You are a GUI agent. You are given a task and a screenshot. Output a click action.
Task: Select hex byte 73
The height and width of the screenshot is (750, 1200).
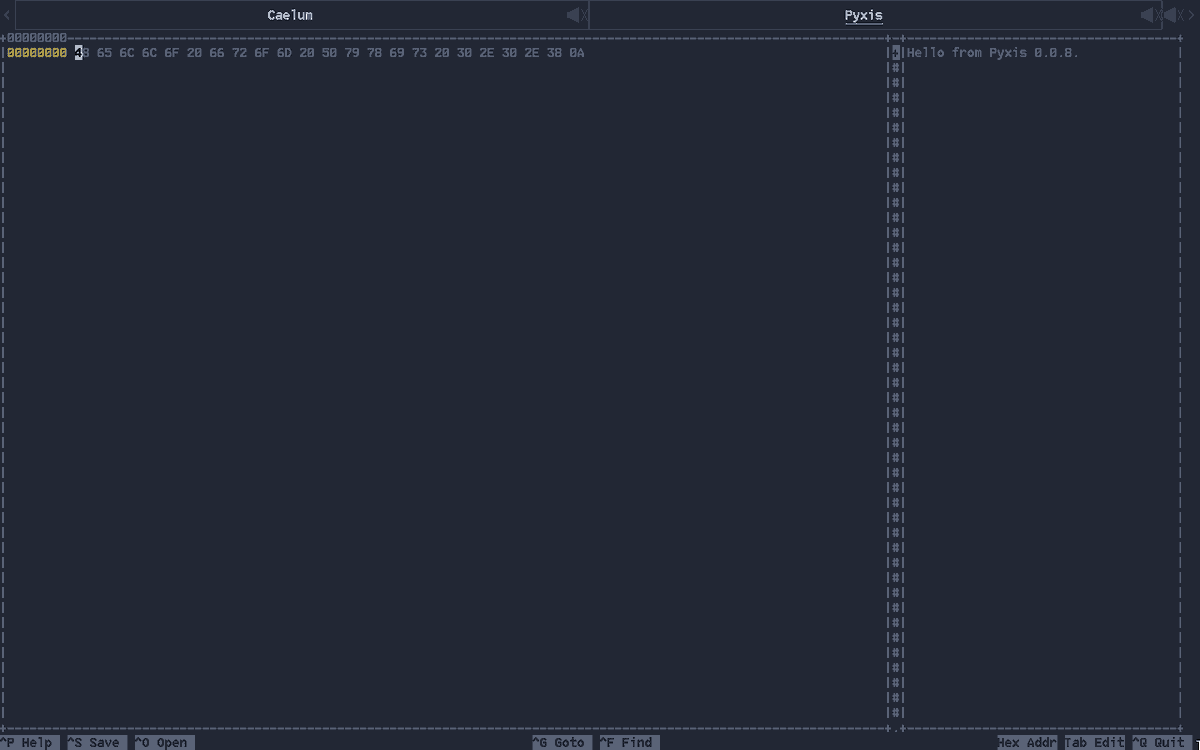[419, 53]
